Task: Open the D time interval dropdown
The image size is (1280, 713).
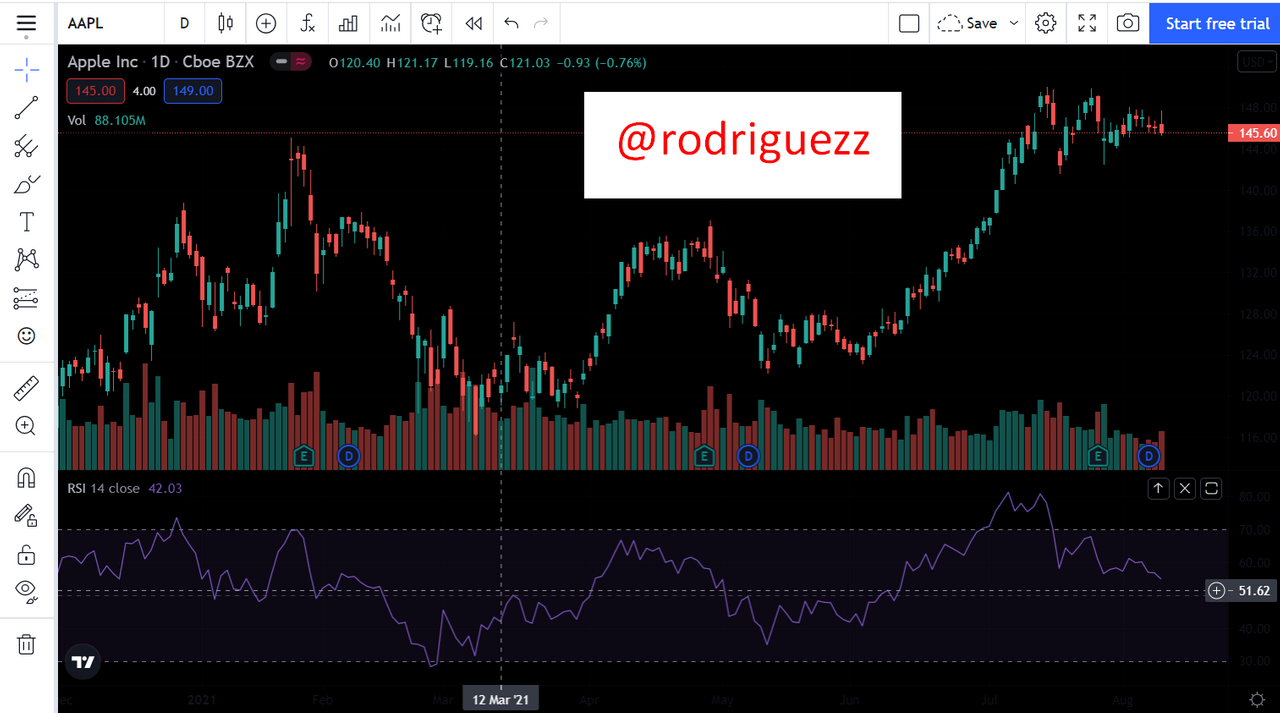Action: 184,23
